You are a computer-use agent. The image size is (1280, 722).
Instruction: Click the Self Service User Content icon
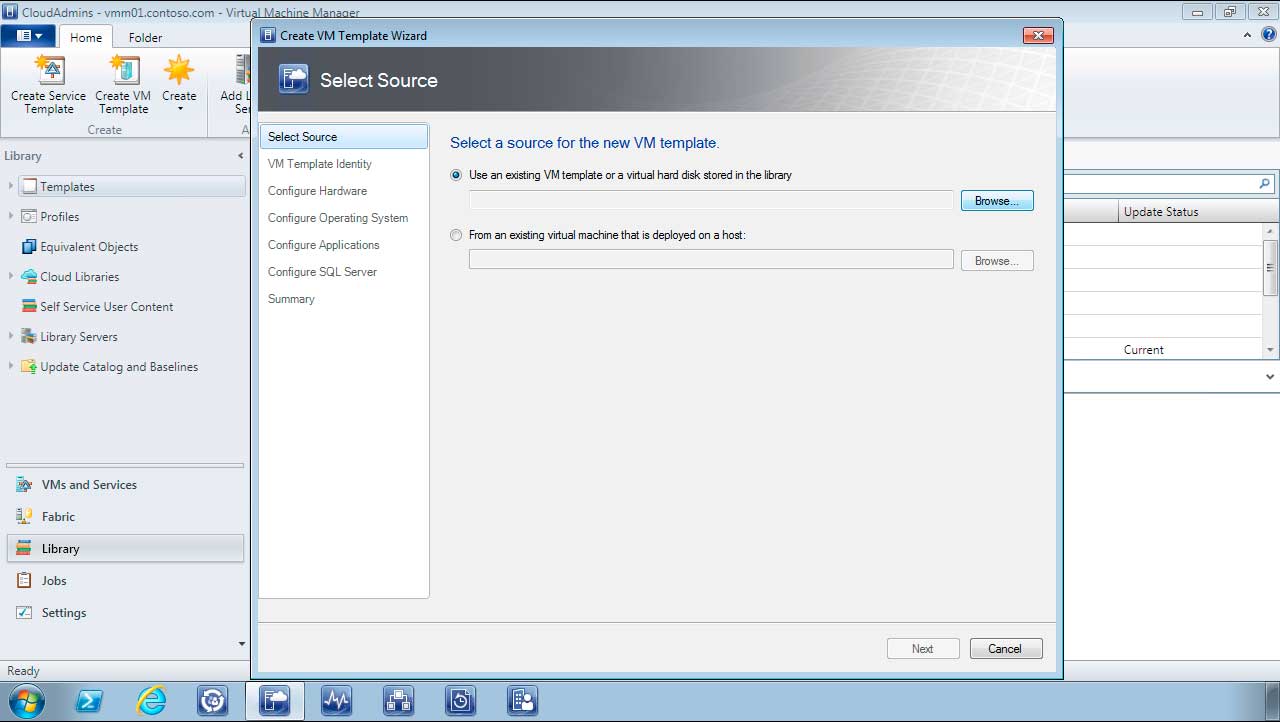(x=29, y=306)
